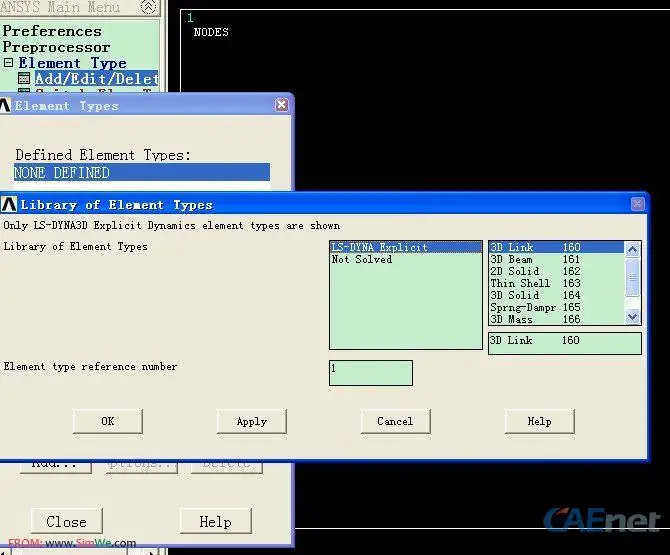Viewport: 670px width, 555px height.
Task: Cancel the Library of Element Types dialog
Action: click(x=395, y=421)
